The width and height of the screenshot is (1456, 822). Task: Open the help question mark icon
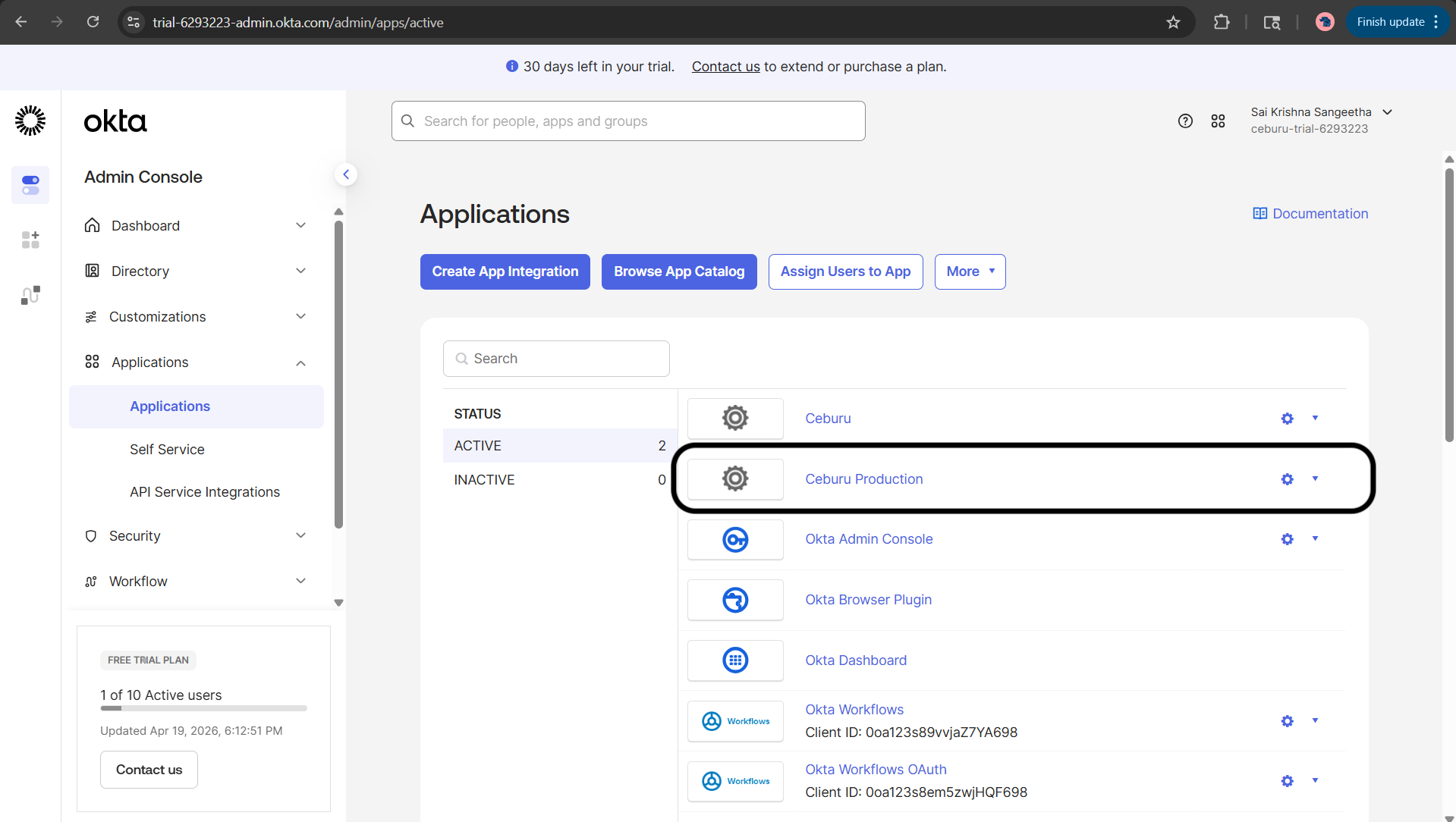pyautogui.click(x=1185, y=121)
